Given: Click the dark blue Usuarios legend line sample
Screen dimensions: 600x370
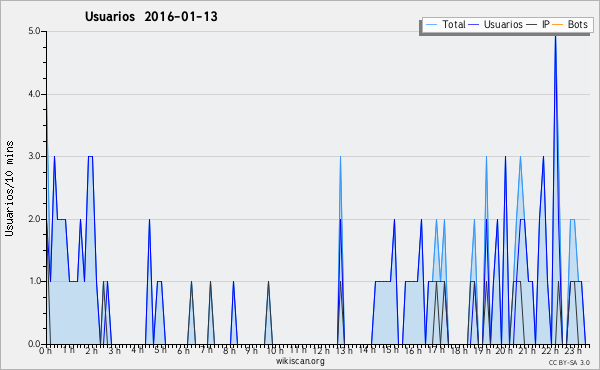Looking at the screenshot, I should 474,25.
